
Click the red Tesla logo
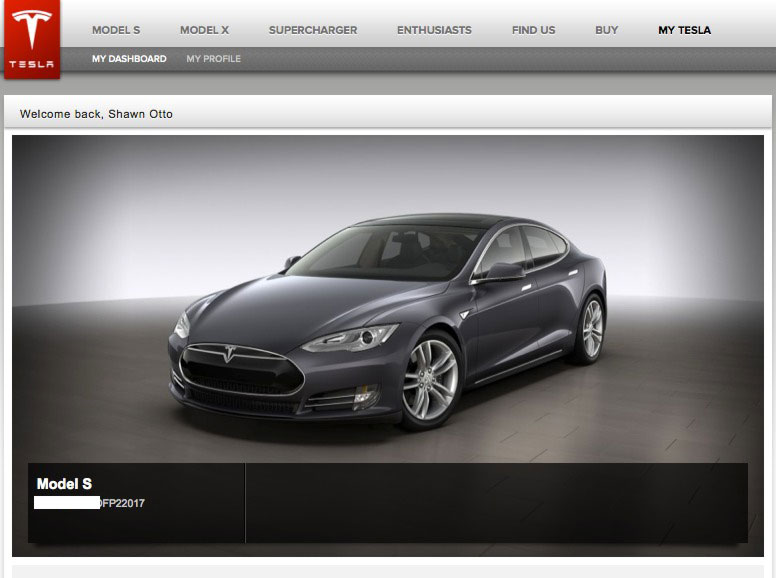click(x=32, y=39)
